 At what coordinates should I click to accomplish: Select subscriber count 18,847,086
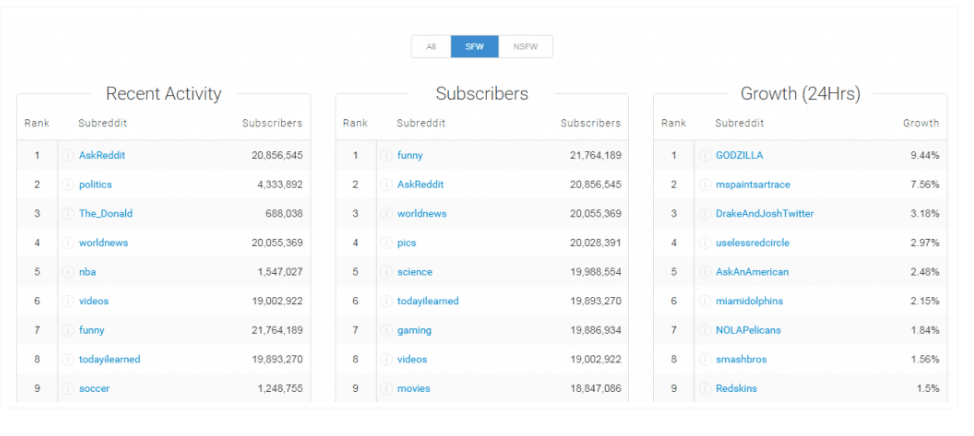596,389
